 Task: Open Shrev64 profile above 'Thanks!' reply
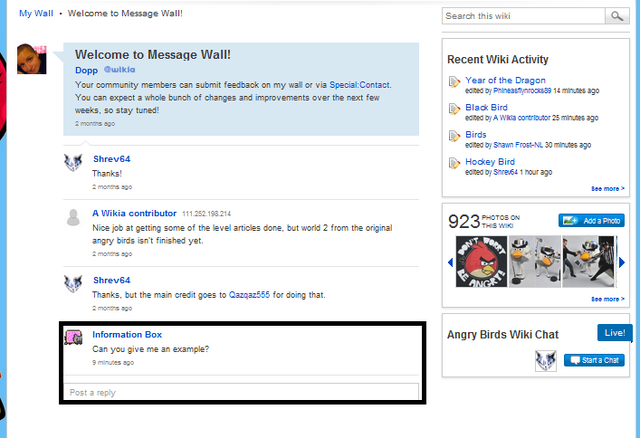tap(111, 159)
